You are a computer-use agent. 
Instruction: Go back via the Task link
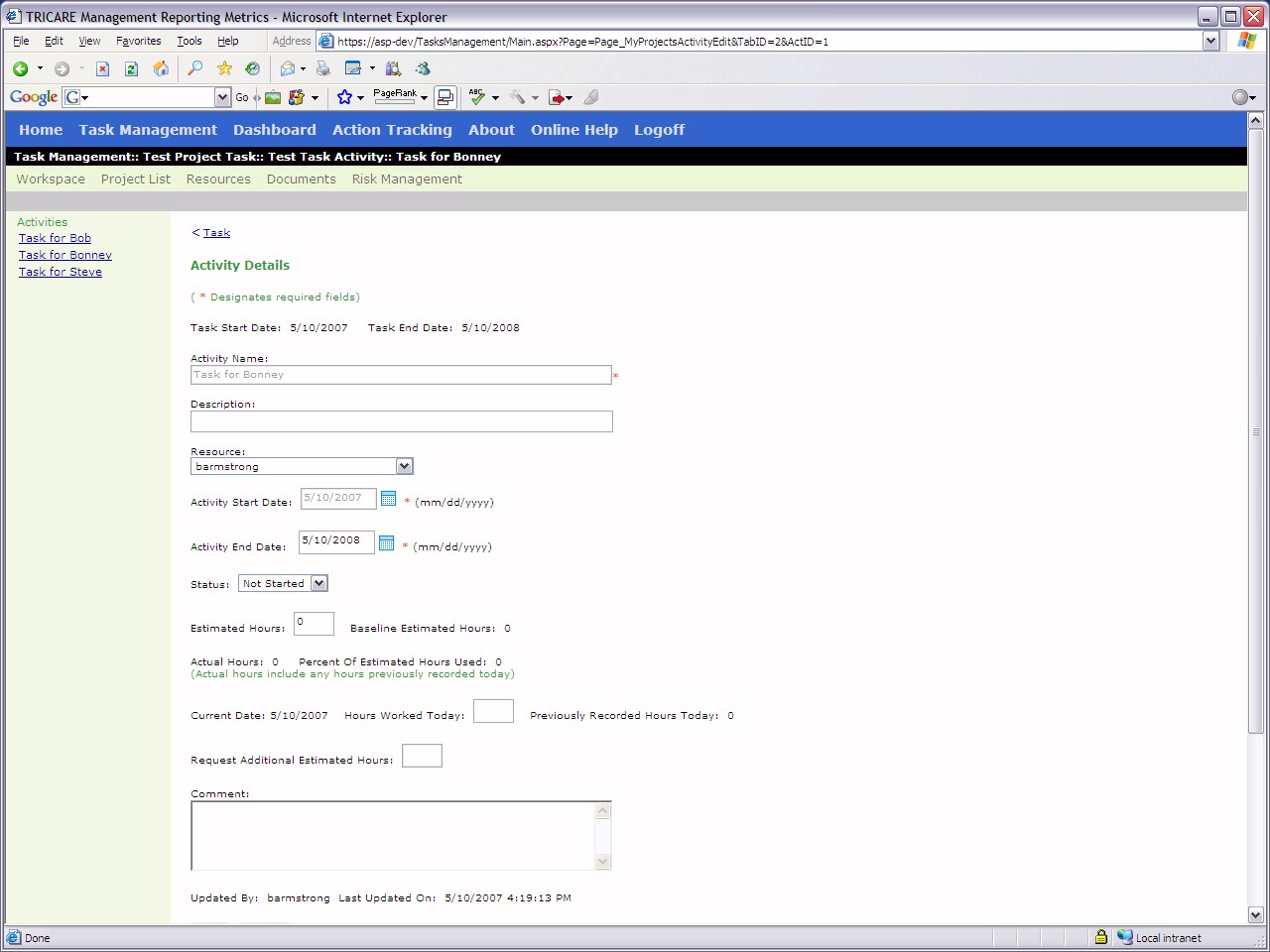tap(216, 233)
